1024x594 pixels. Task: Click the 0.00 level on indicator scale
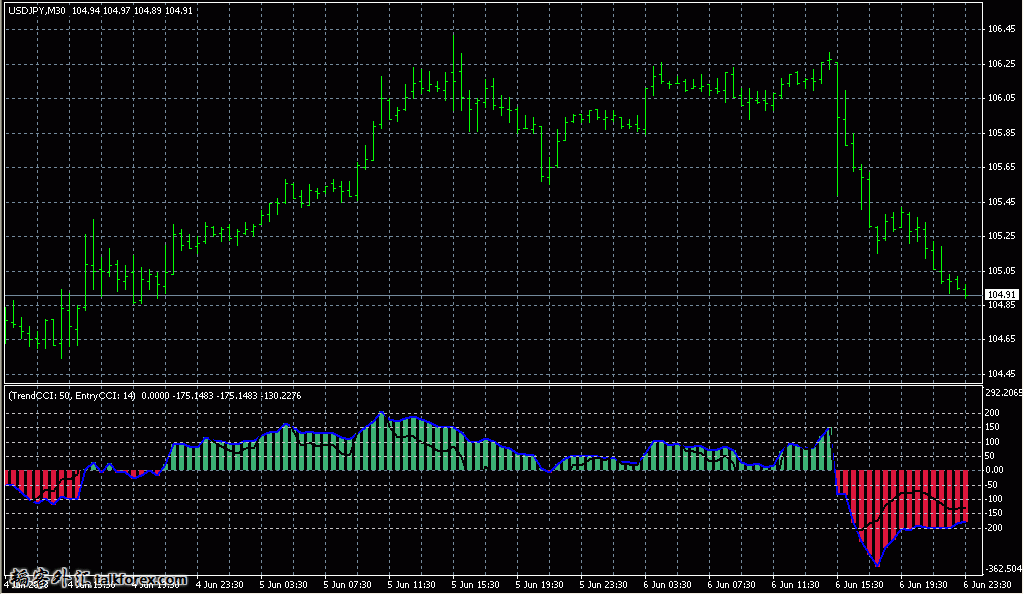994,470
